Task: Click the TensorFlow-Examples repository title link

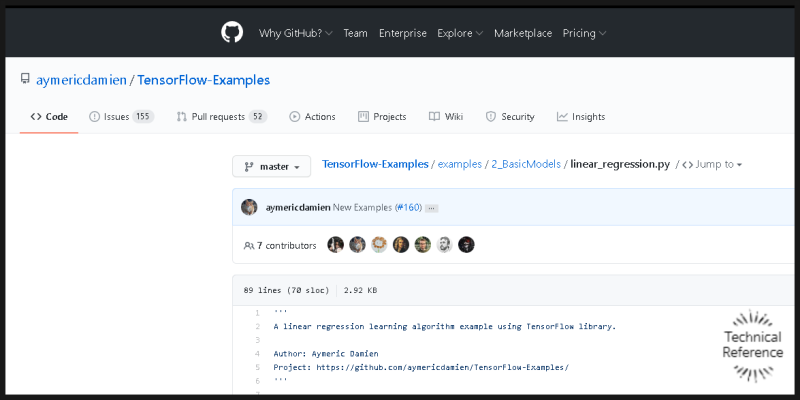Action: (x=203, y=80)
